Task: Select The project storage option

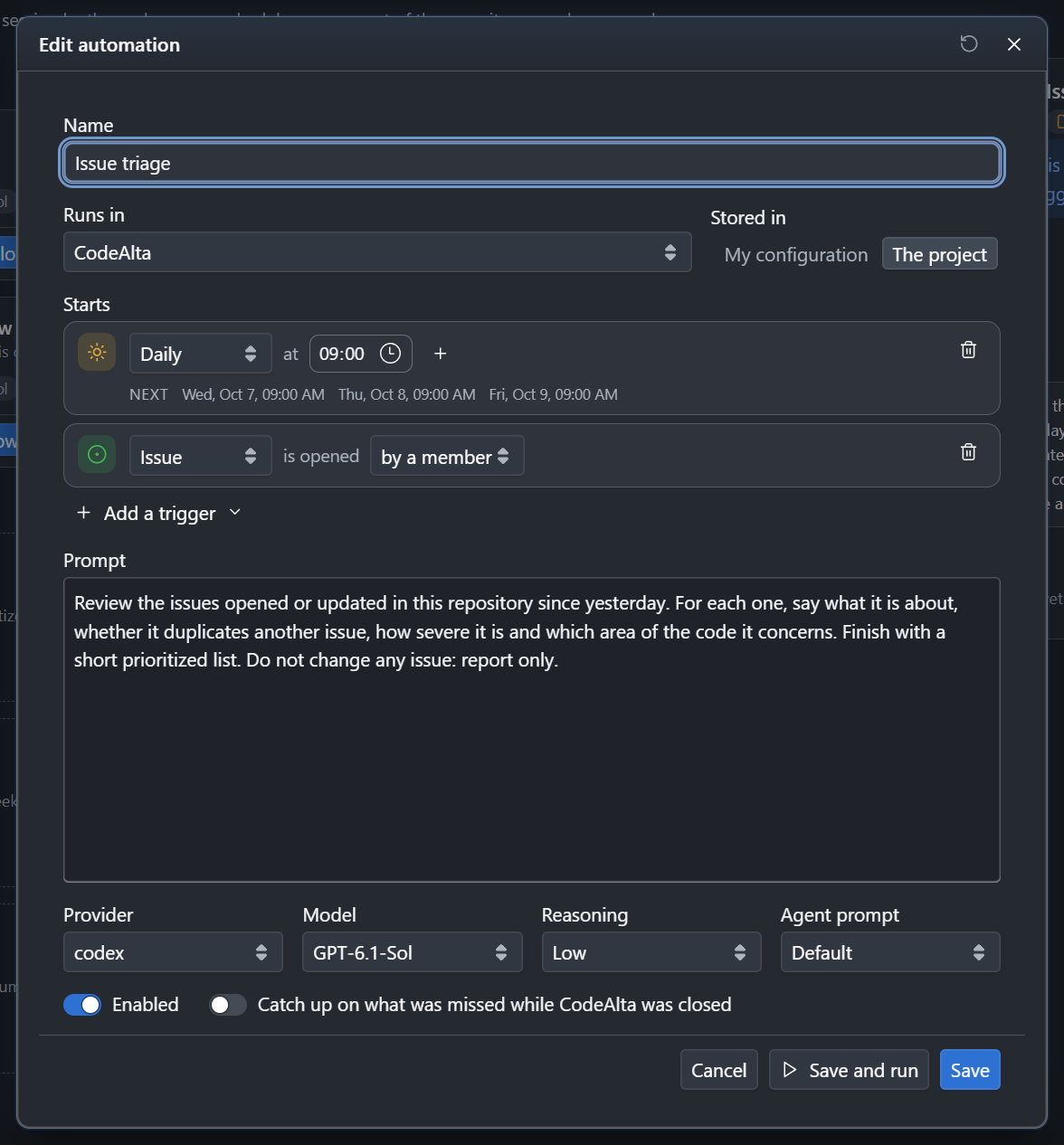Action: tap(939, 254)
